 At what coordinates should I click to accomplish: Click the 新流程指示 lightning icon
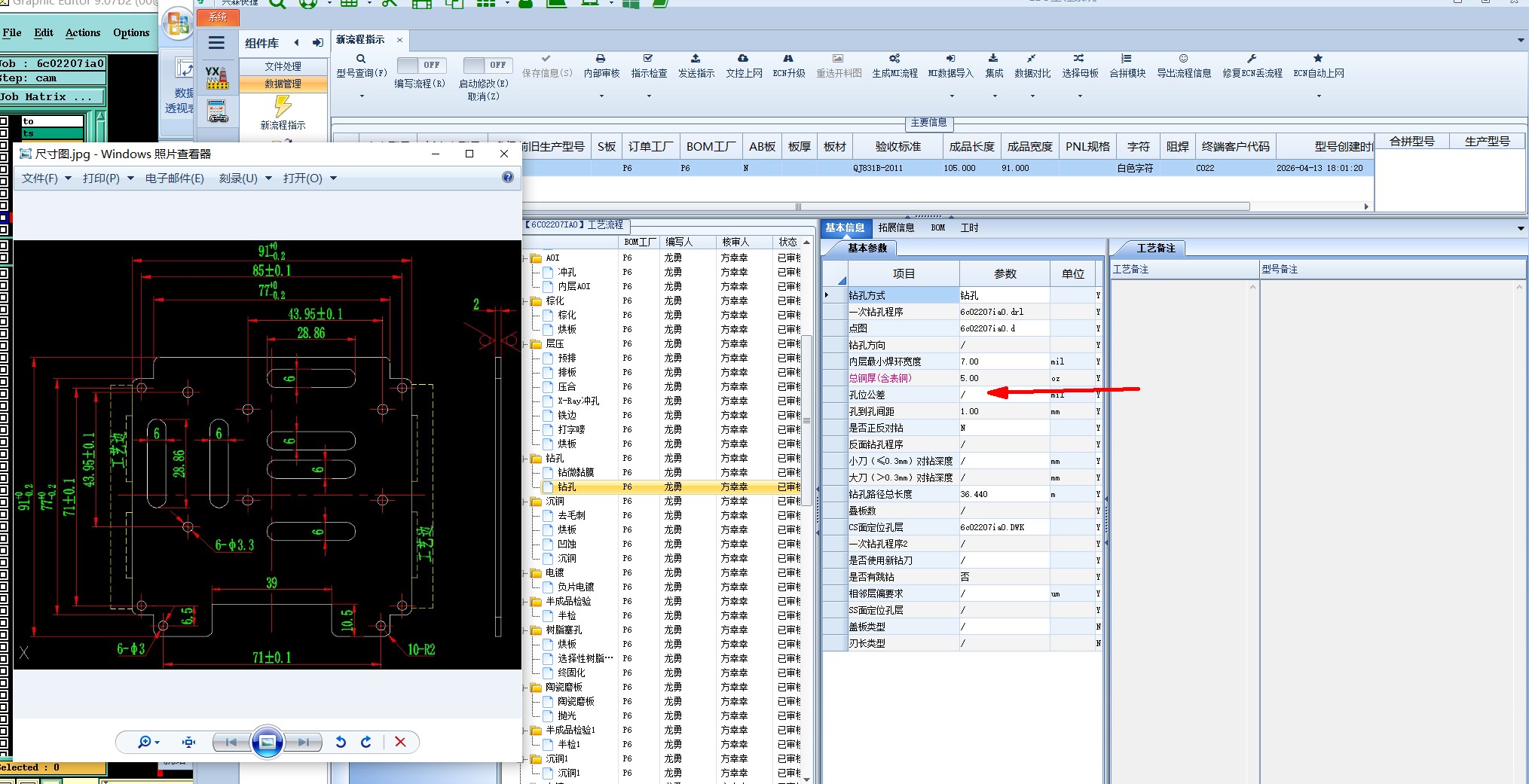point(283,106)
